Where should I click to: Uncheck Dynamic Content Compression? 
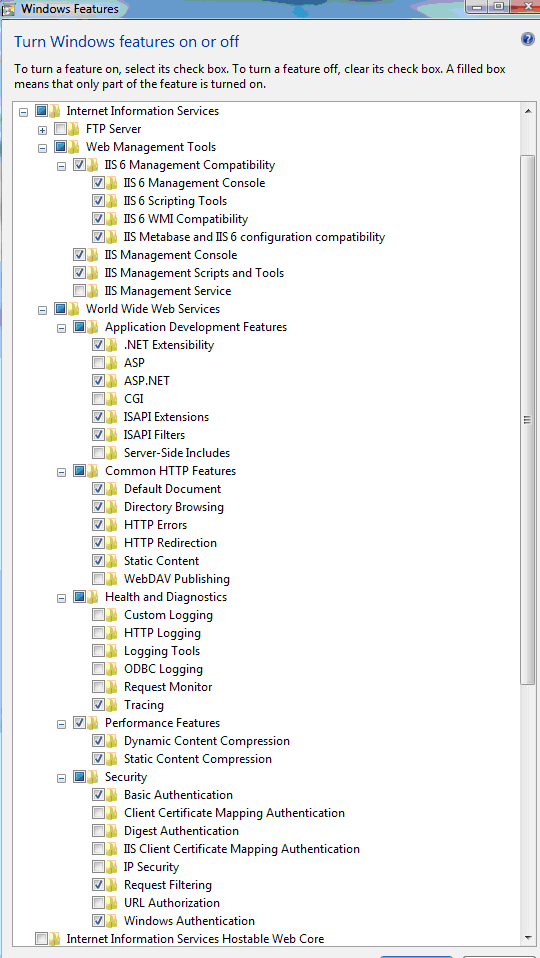tap(98, 740)
